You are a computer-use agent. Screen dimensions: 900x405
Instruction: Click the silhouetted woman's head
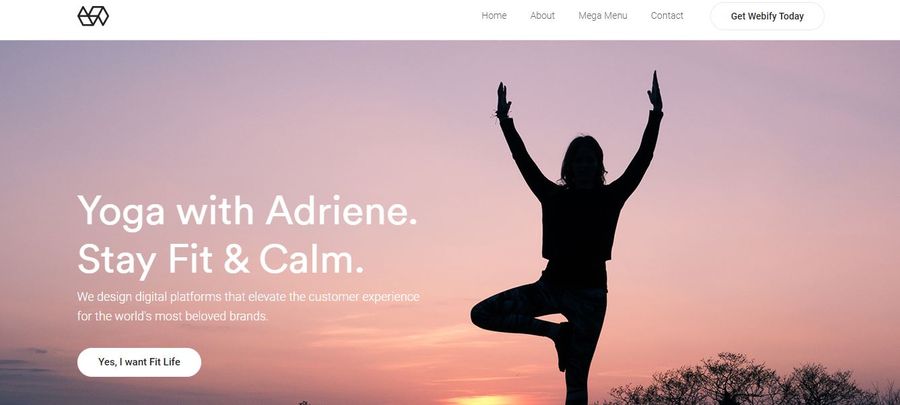(583, 161)
